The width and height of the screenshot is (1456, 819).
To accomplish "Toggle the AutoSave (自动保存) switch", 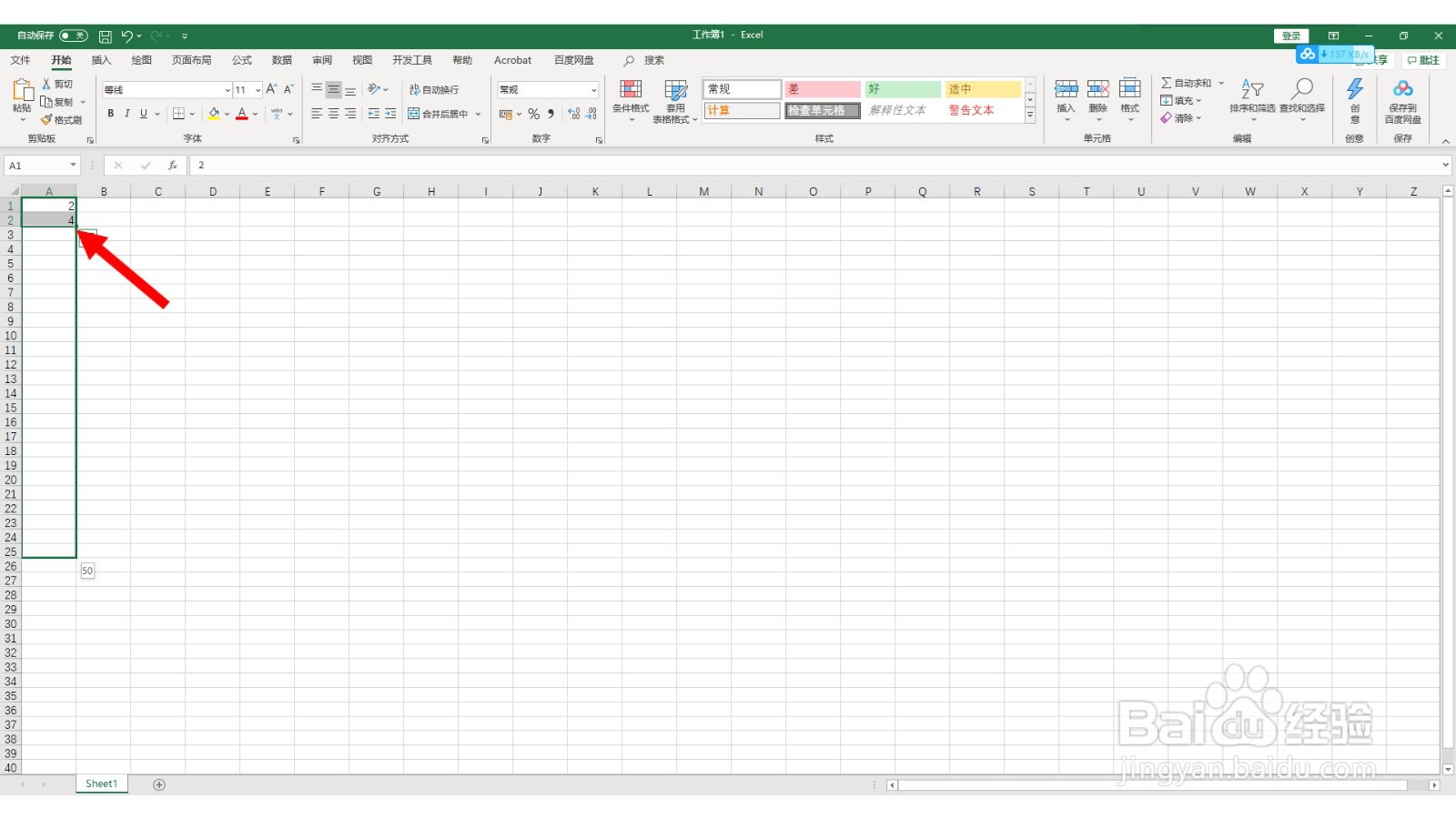I will [x=74, y=35].
